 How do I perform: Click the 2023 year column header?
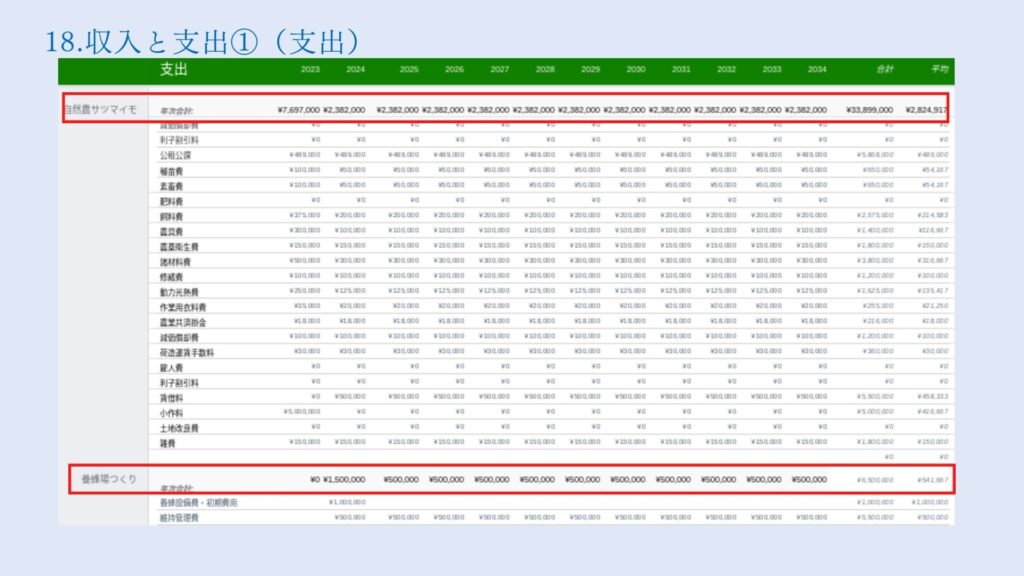click(x=310, y=69)
